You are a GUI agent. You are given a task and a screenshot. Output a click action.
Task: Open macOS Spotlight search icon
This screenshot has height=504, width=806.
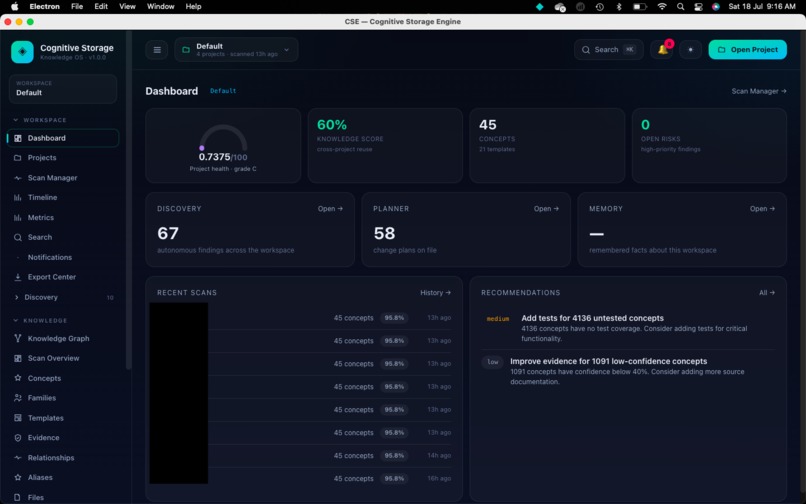click(x=681, y=7)
